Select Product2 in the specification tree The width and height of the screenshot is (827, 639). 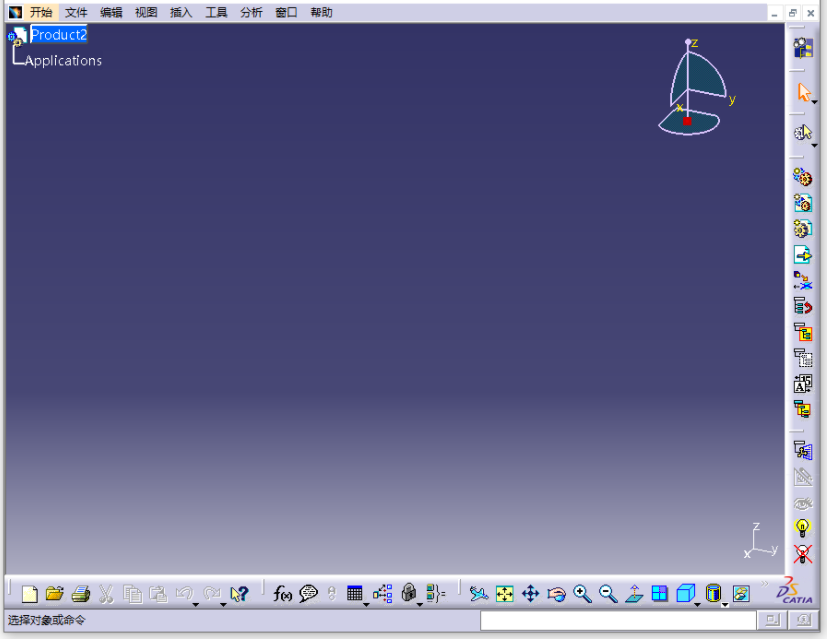tap(59, 35)
